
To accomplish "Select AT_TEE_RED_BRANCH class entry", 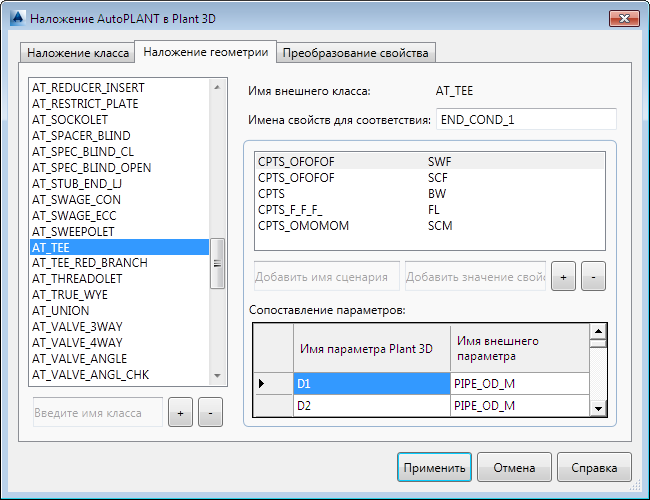I will point(119,263).
